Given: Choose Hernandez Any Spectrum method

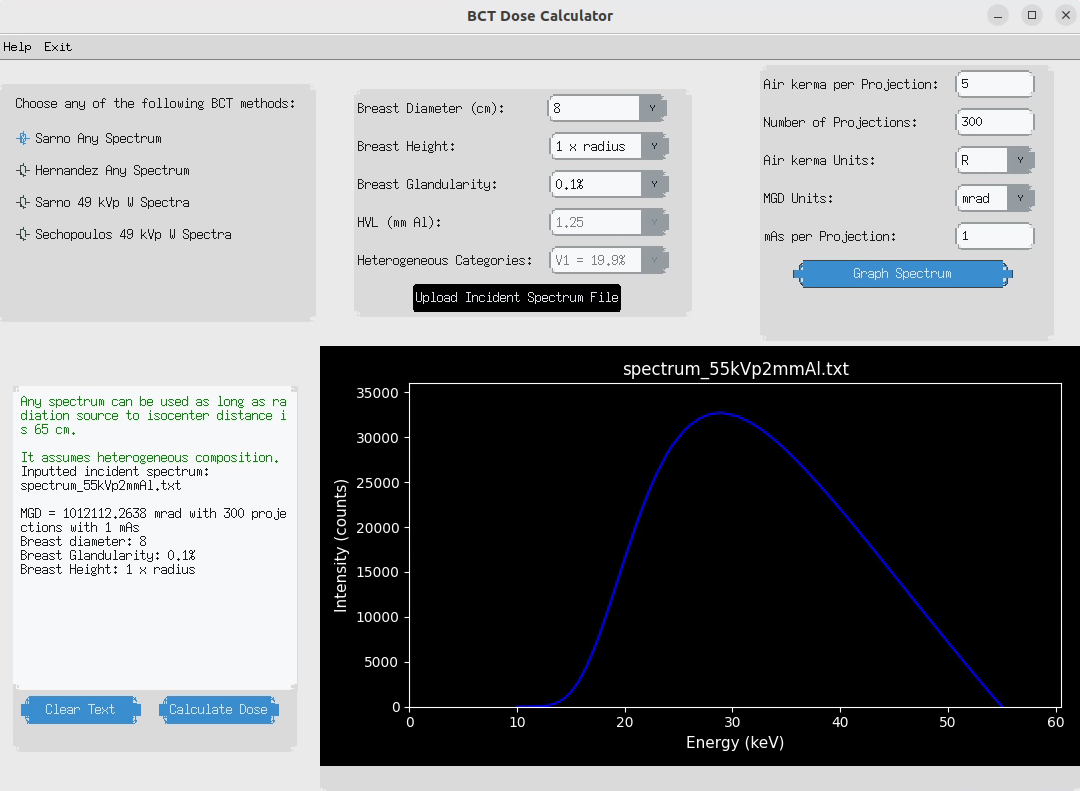Looking at the screenshot, I should coord(24,171).
